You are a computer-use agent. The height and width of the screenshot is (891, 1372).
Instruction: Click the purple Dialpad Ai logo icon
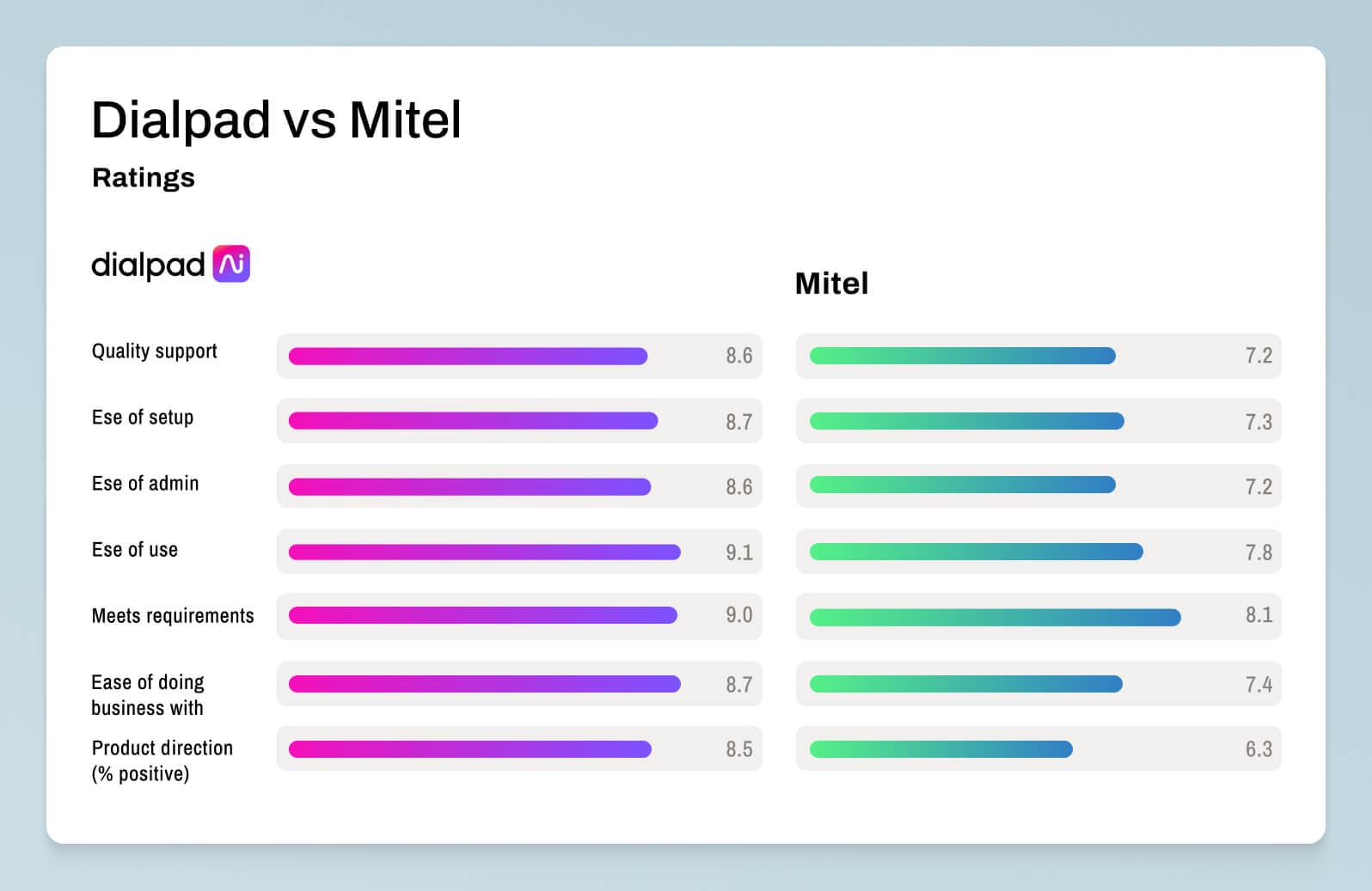[x=231, y=264]
